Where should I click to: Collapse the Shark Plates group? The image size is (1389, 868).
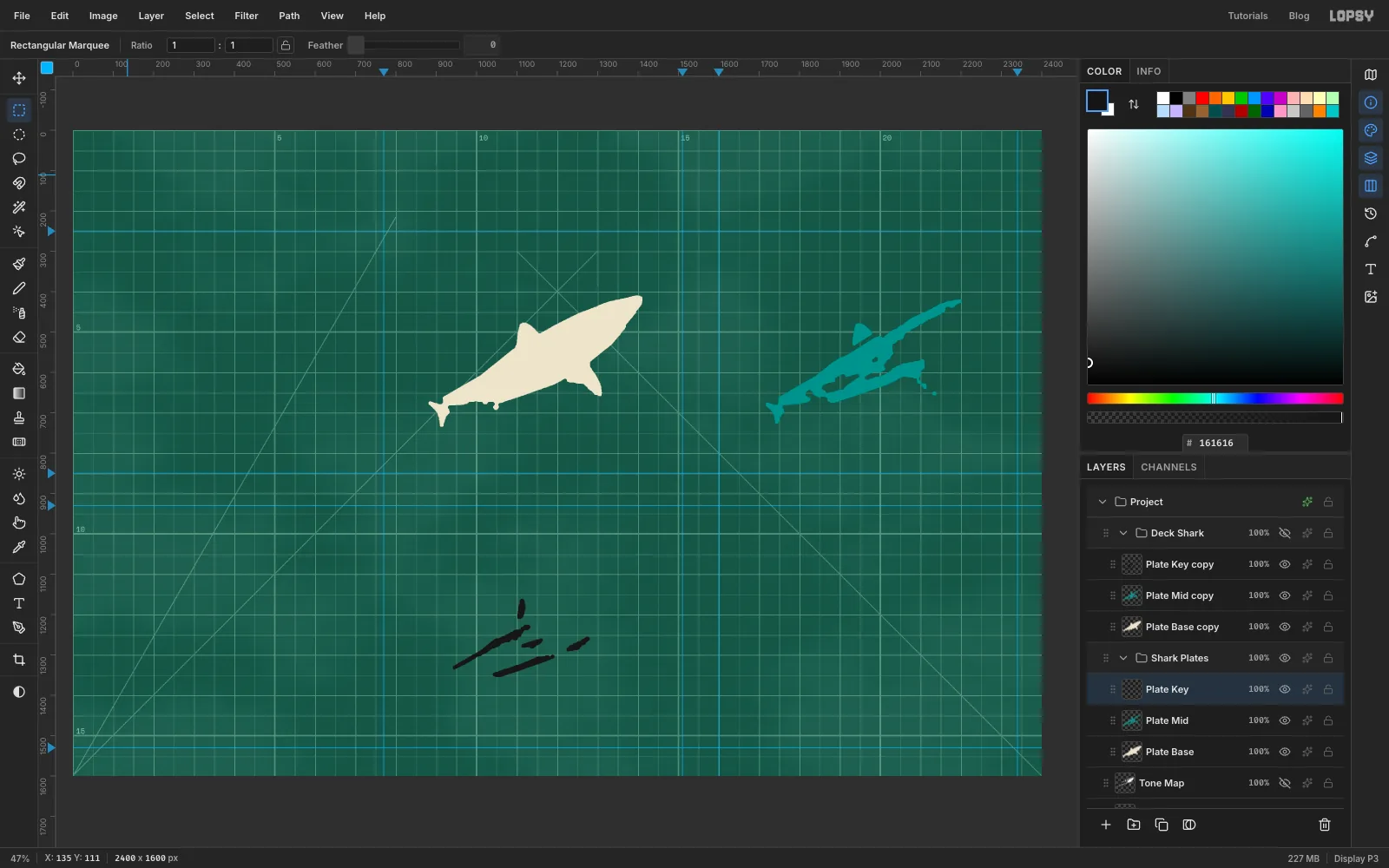(x=1123, y=658)
